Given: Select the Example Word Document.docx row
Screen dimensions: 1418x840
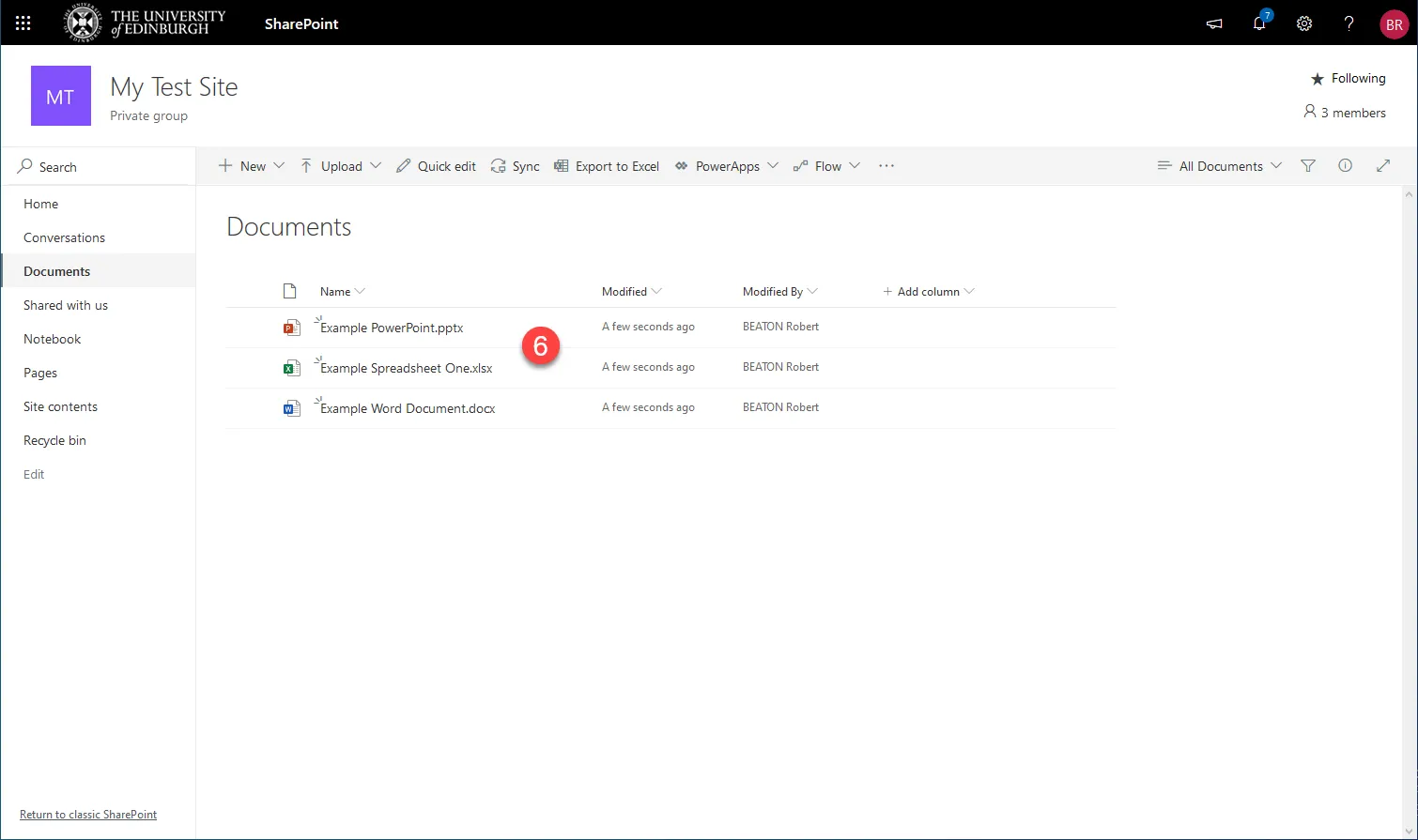Looking at the screenshot, I should (406, 407).
